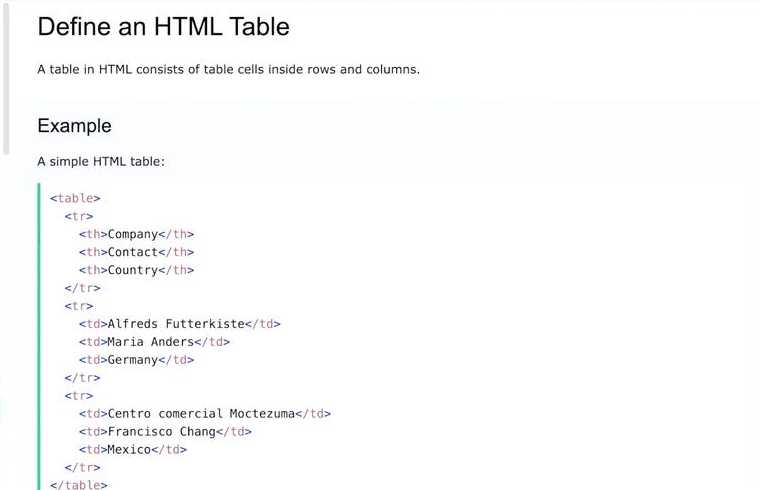Image resolution: width=761 pixels, height=490 pixels.
Task: Click the word Country in the code
Action: tap(132, 270)
